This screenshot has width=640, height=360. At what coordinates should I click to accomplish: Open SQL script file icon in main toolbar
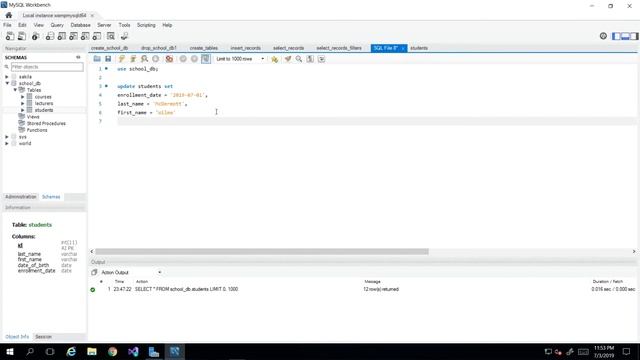pos(22,36)
